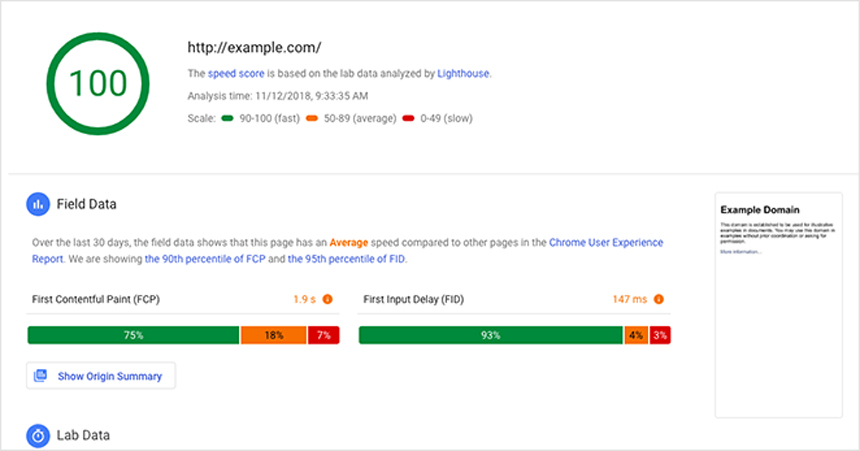
Task: Click the Field Data bar chart icon
Action: [x=38, y=204]
